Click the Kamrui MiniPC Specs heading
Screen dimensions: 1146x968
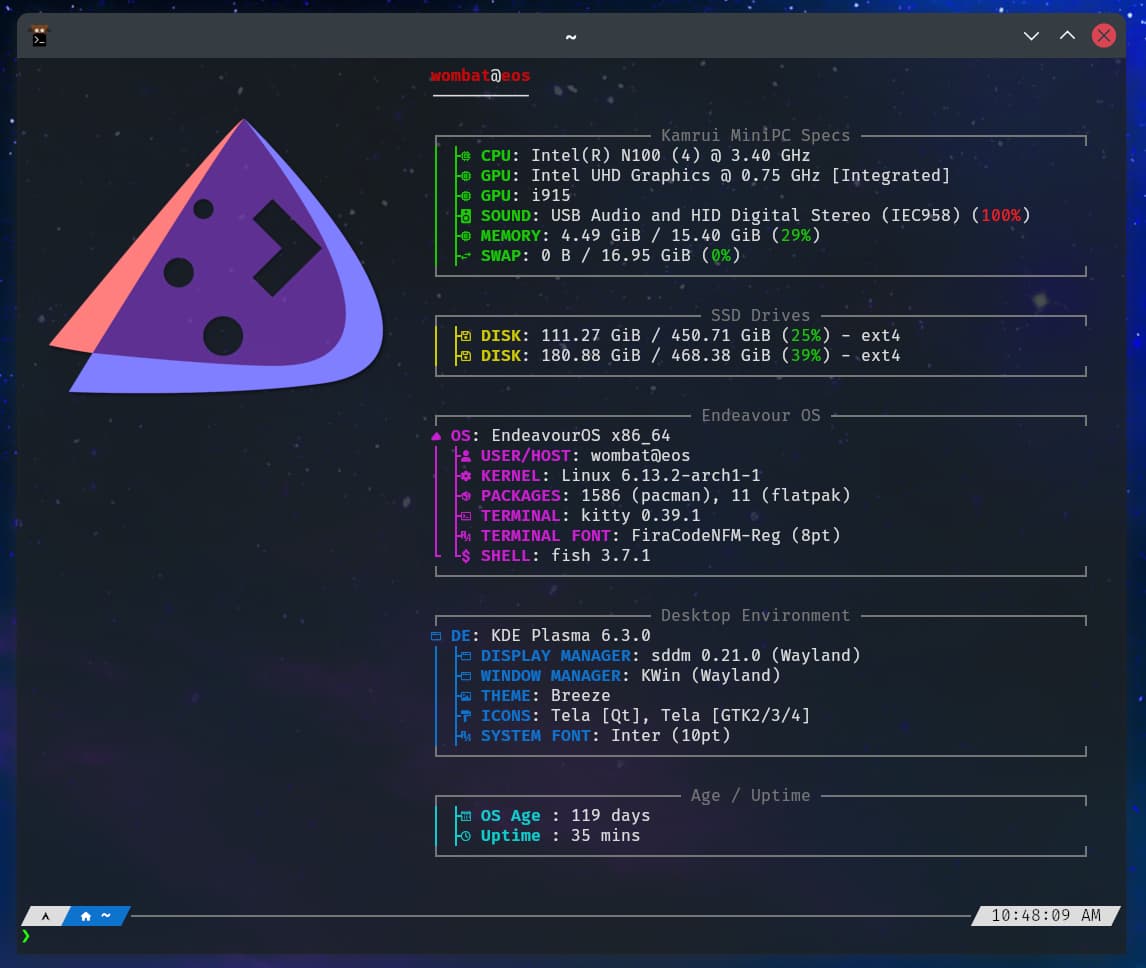tap(756, 135)
